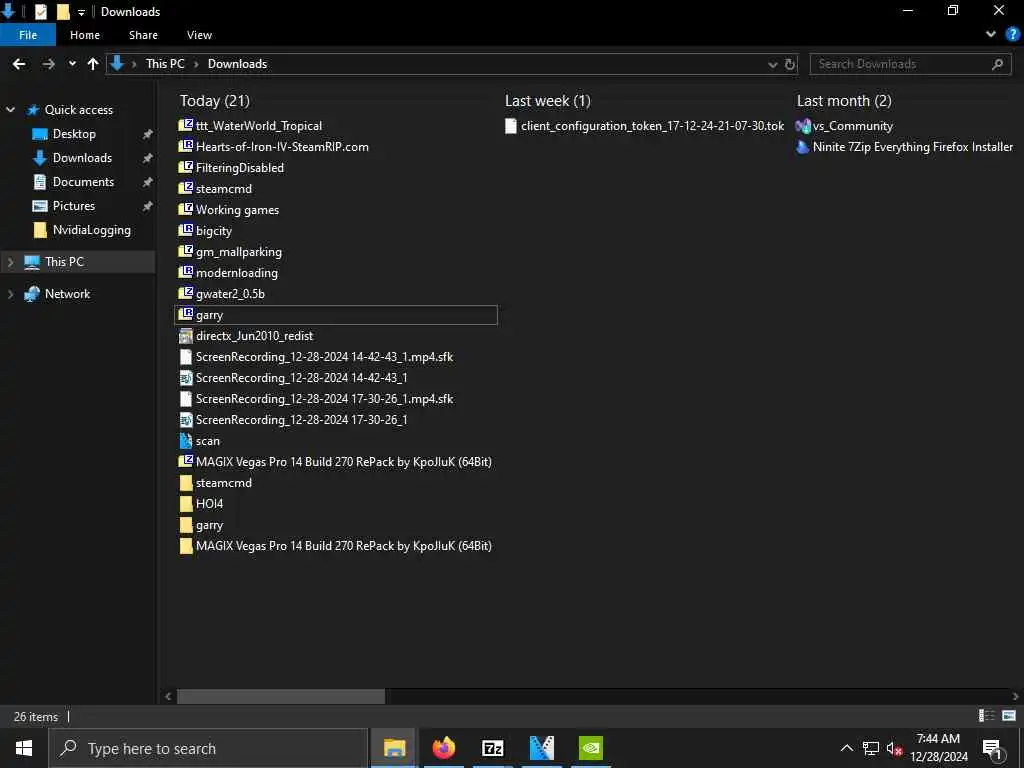Screen dimensions: 1024x768
Task: Collapse the Last month (2) group header
Action: (844, 101)
